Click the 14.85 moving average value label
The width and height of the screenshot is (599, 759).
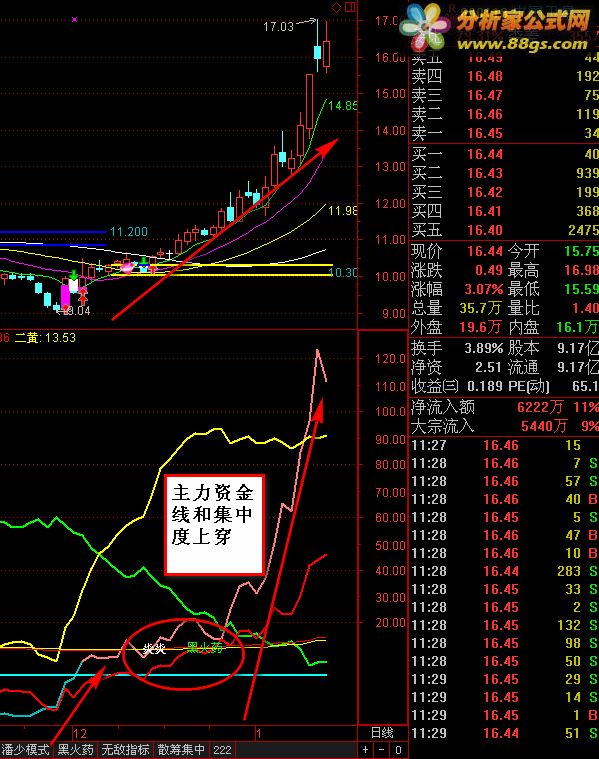[x=343, y=106]
